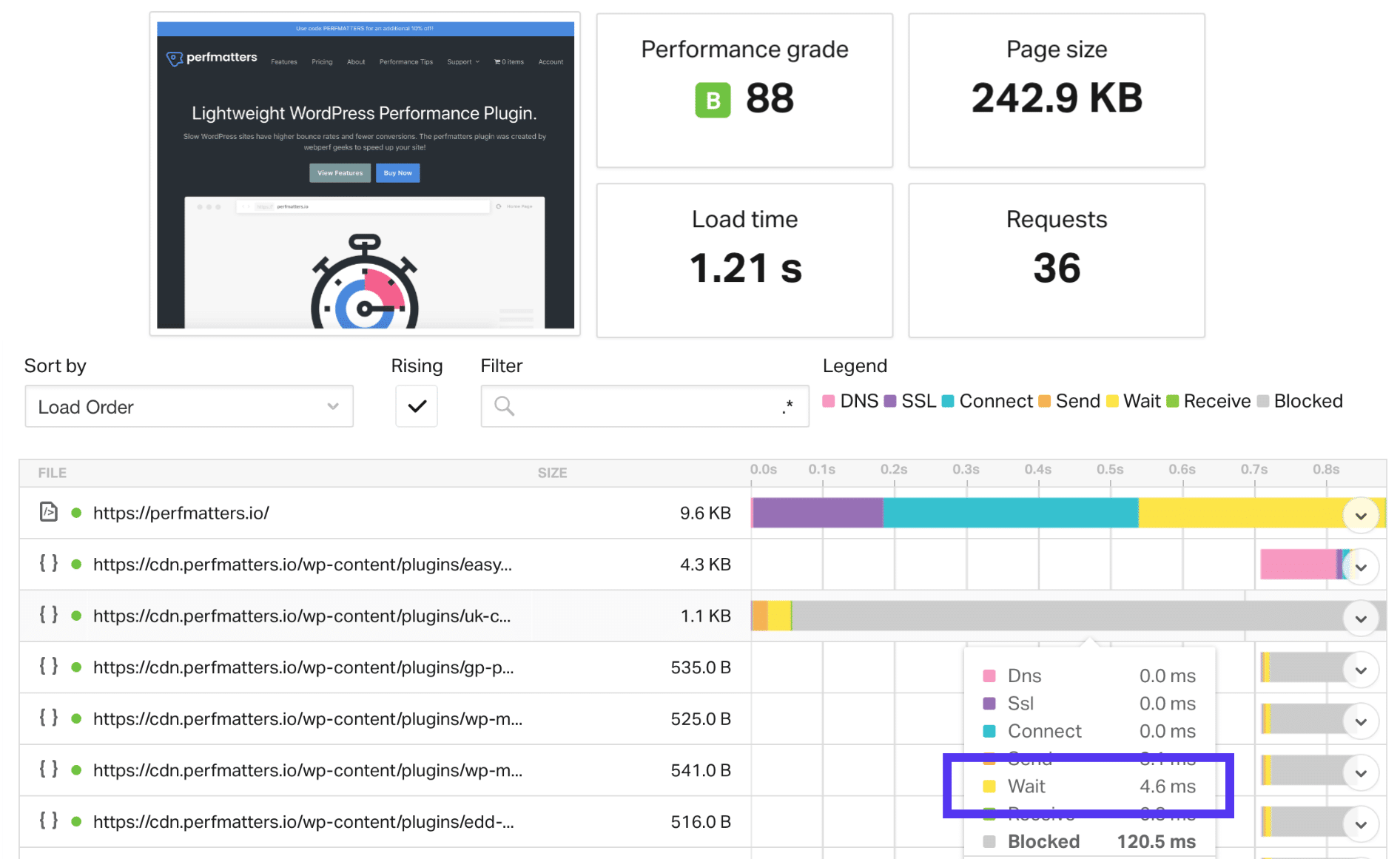
Task: Click the HTML document icon beside perfmatters.io
Action: point(47,512)
